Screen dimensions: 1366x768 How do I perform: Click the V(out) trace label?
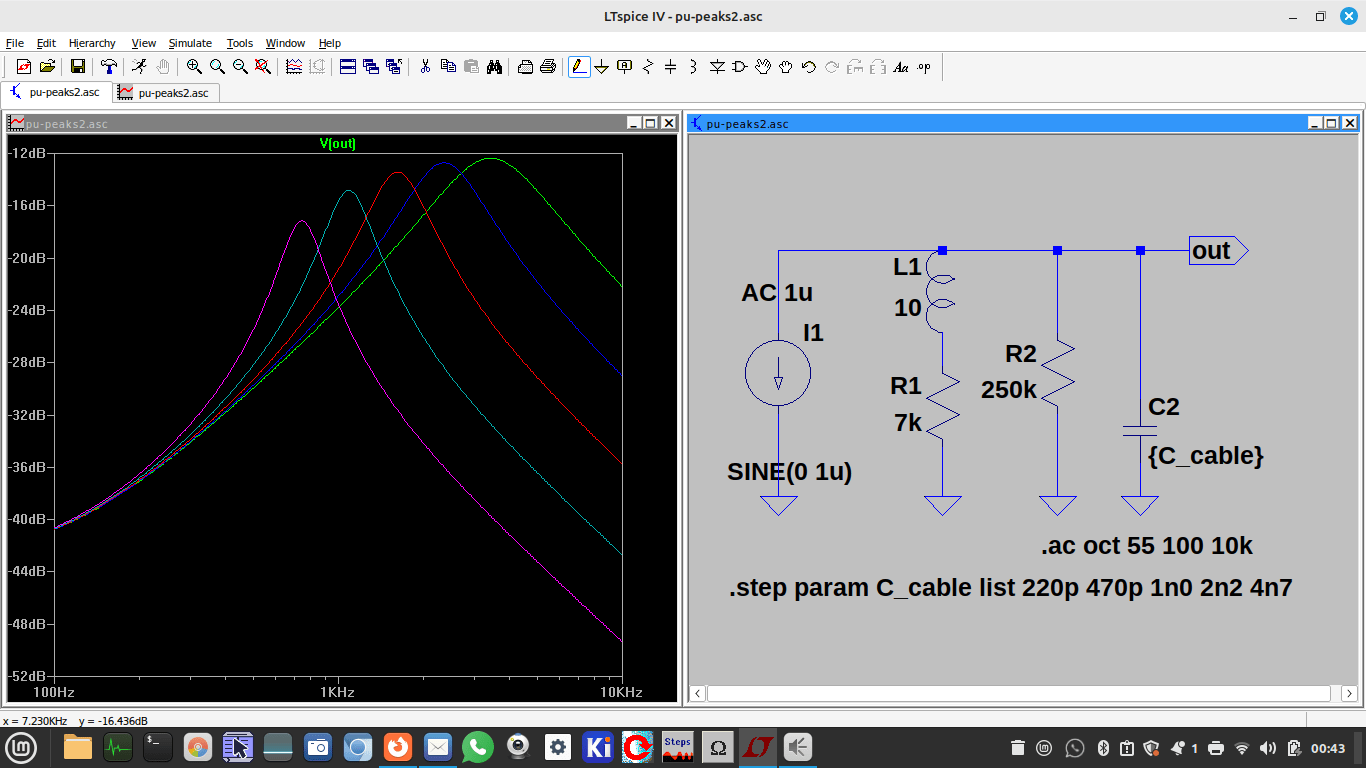[x=338, y=144]
